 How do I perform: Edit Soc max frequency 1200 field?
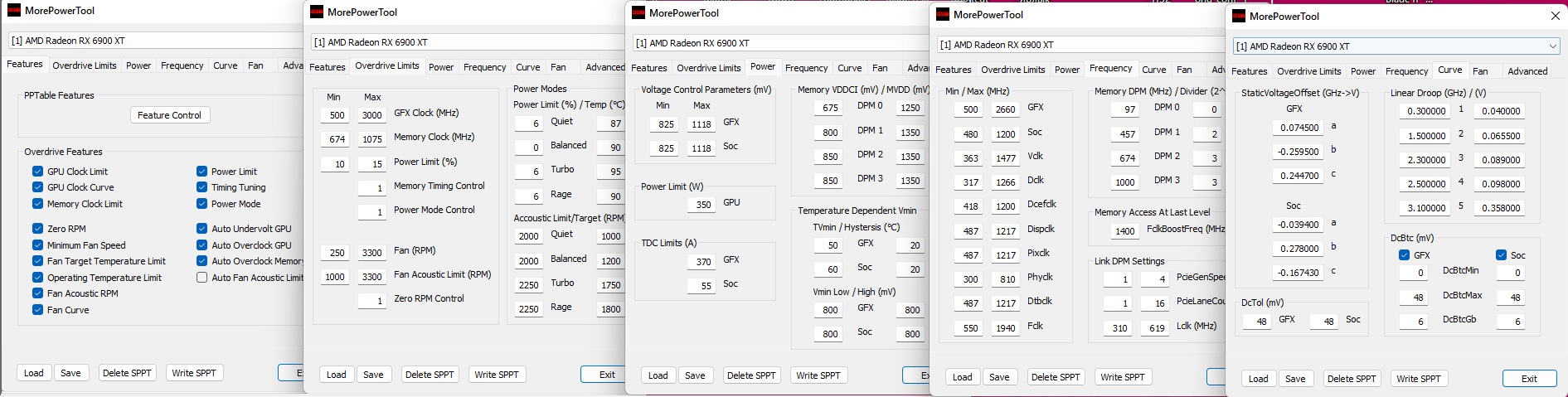click(1006, 134)
